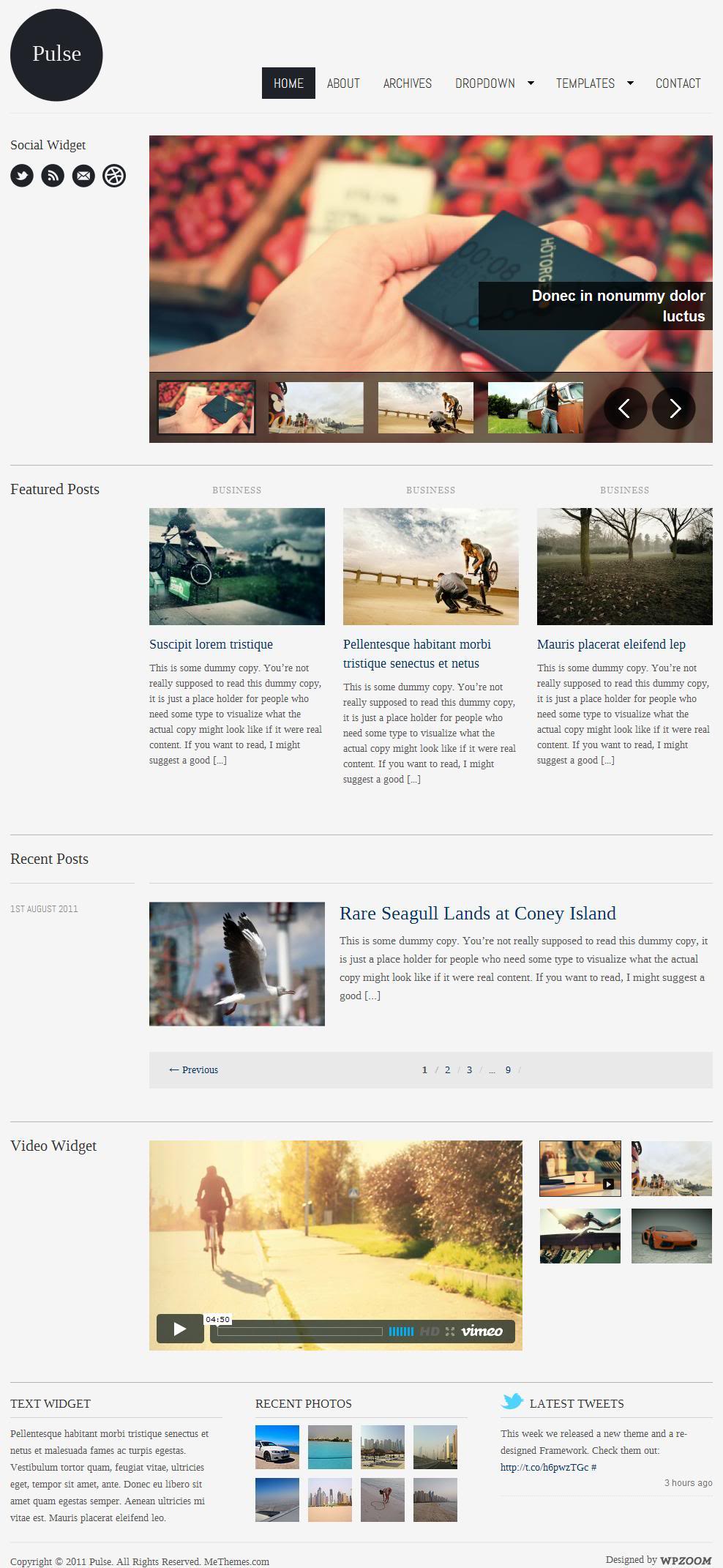Screen dimensions: 723x1568
Task: Open the 'Mauris placerat eleifend lep' post
Action: 611,644
